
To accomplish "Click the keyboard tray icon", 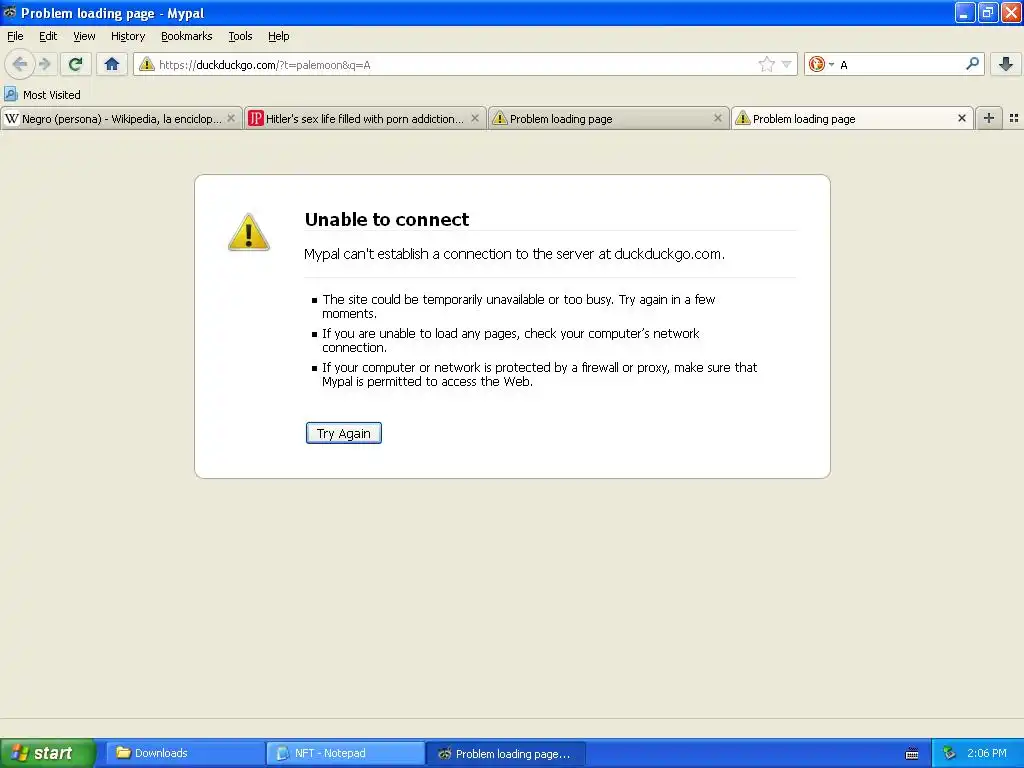I will point(912,754).
